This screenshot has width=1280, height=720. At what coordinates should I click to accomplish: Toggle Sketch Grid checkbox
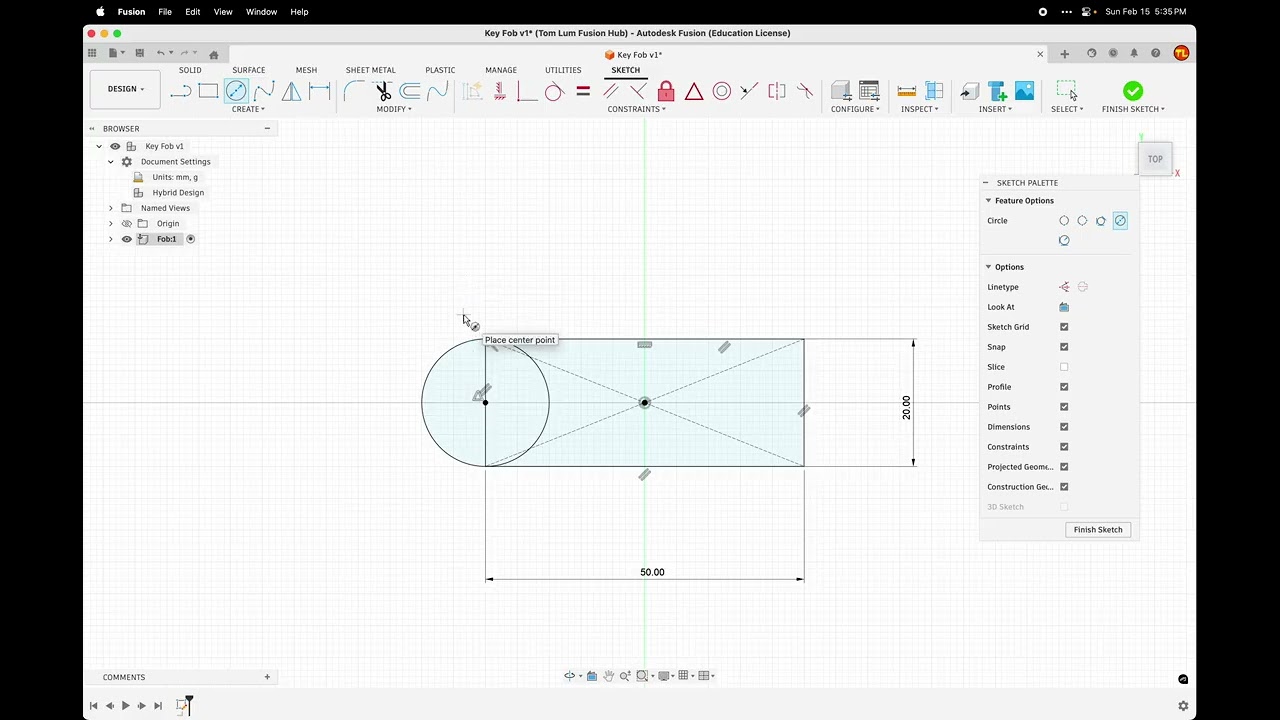1064,327
